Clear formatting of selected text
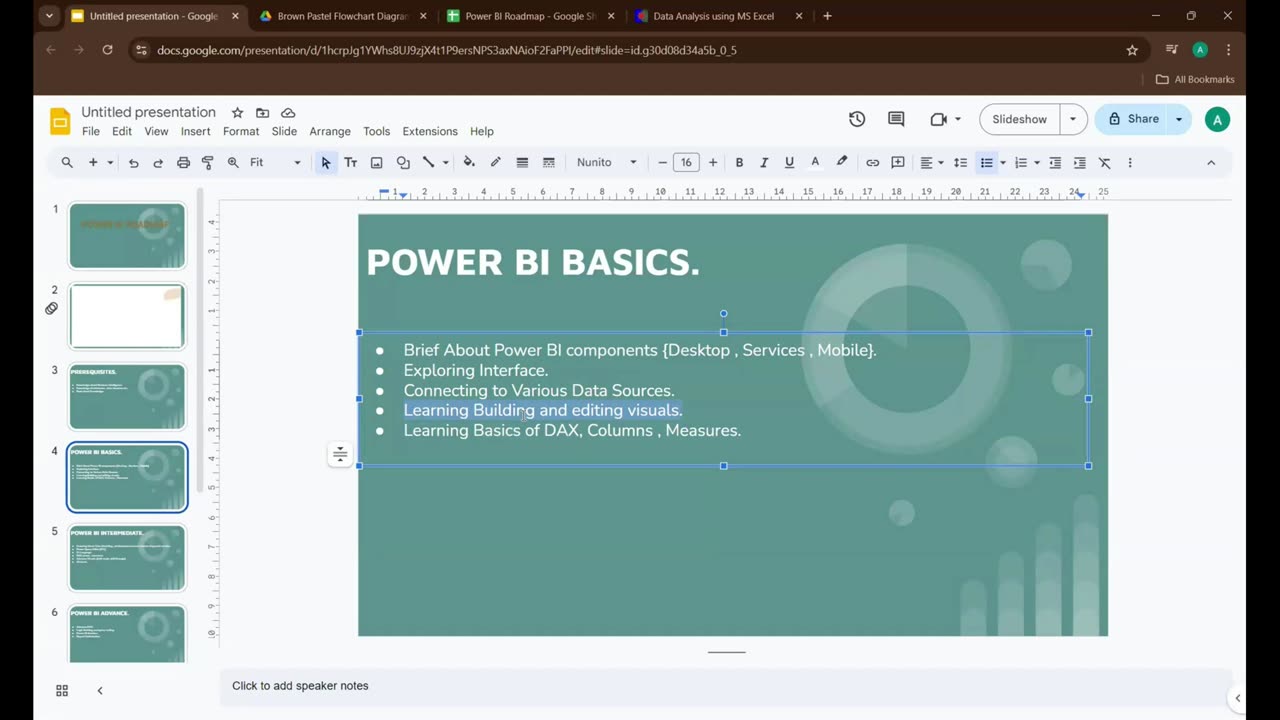Screen dimensions: 1280x720 1105,162
